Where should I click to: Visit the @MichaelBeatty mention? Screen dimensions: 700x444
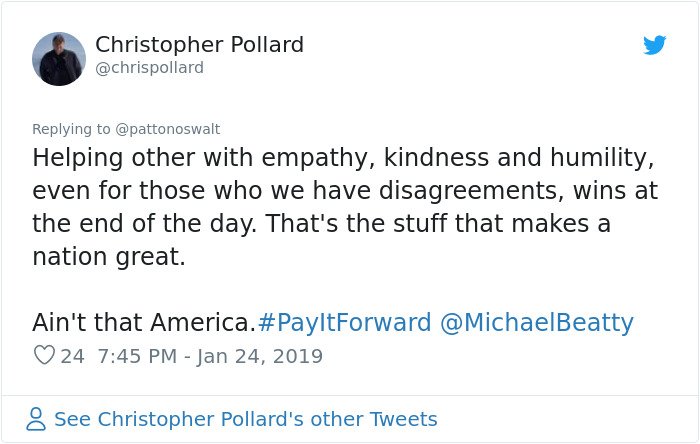[537, 322]
